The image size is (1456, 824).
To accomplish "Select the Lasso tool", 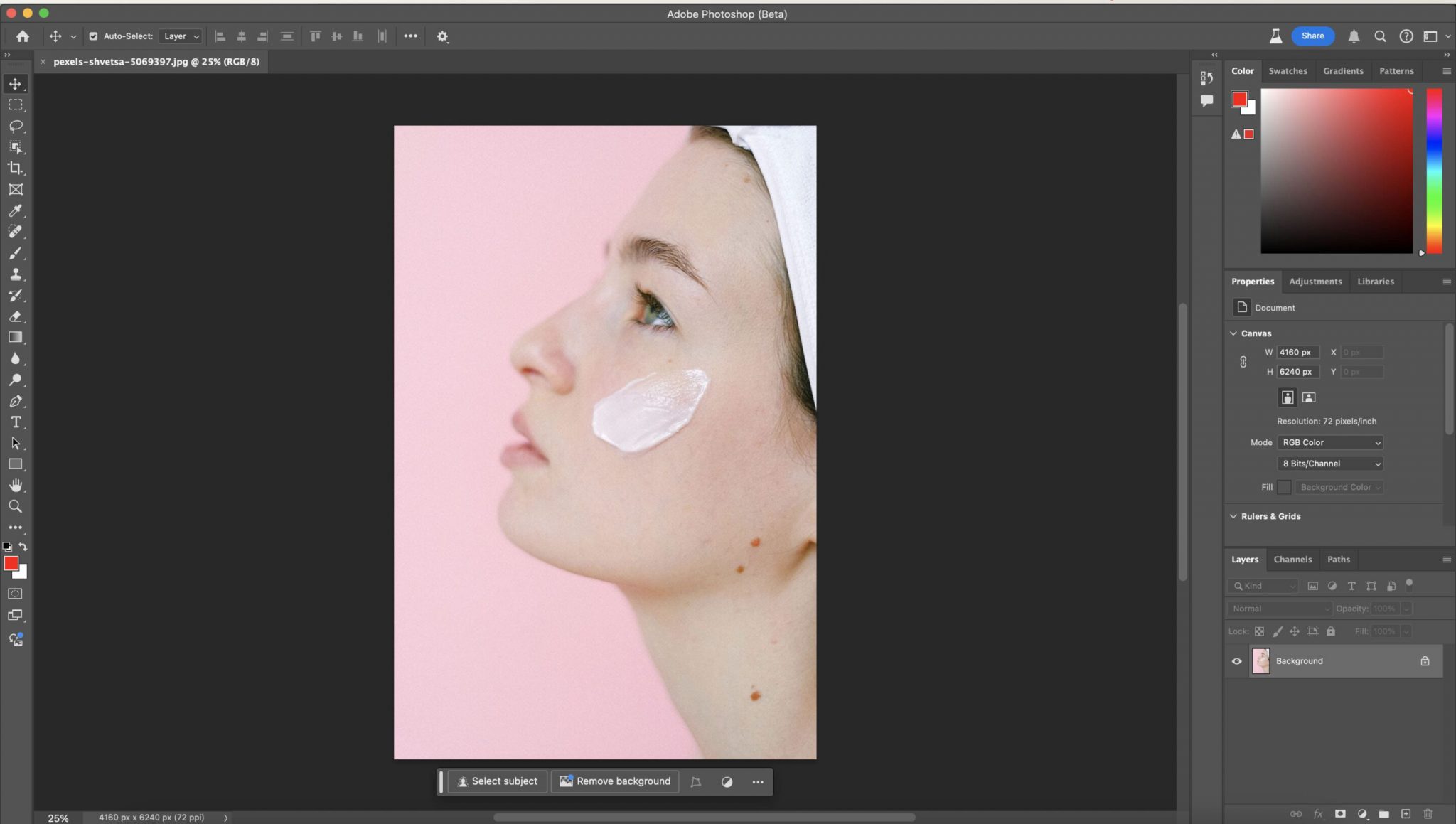I will [x=16, y=127].
